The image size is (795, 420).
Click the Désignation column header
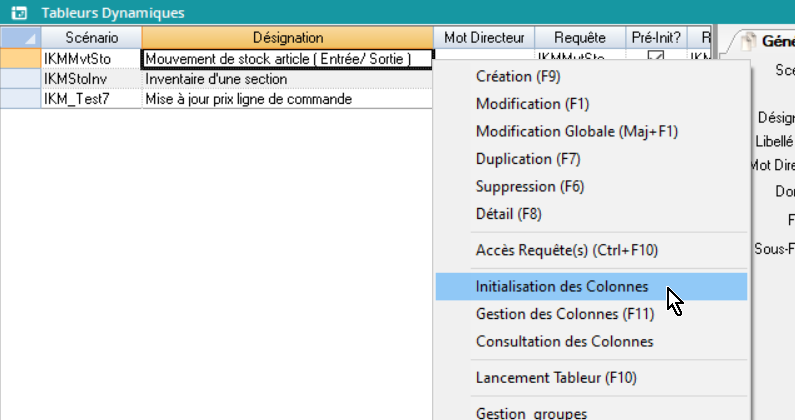(288, 38)
